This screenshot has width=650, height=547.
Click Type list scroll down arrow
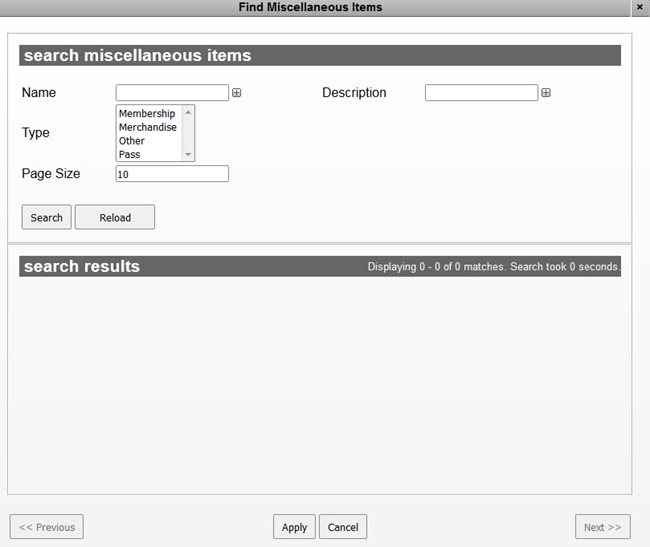tap(188, 155)
